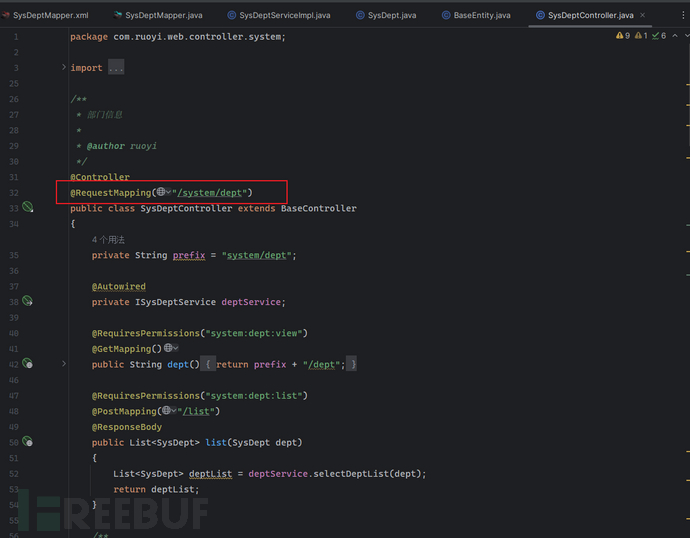Click the "4 个用法" usages hint
The width and height of the screenshot is (690, 538).
108,240
